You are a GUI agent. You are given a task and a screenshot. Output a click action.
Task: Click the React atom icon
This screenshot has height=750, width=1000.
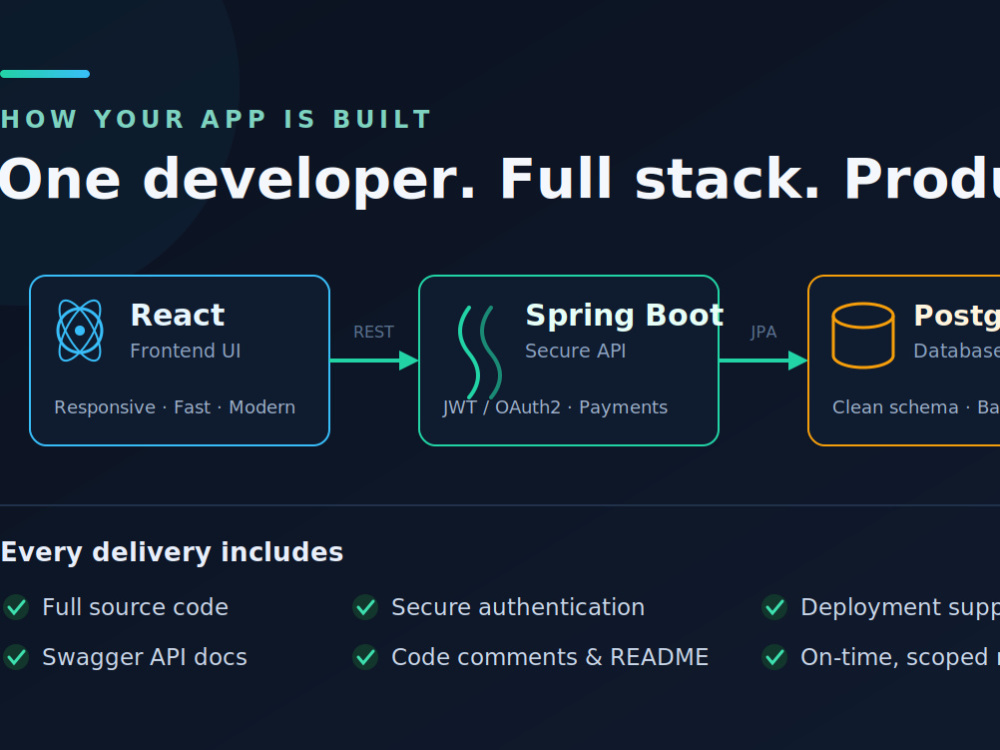(x=80, y=330)
